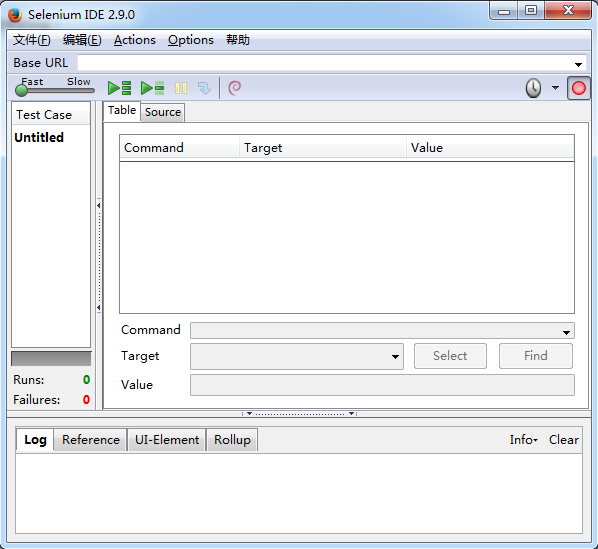The height and width of the screenshot is (549, 598).
Task: Apply rollup rules swirl icon
Action: (234, 88)
